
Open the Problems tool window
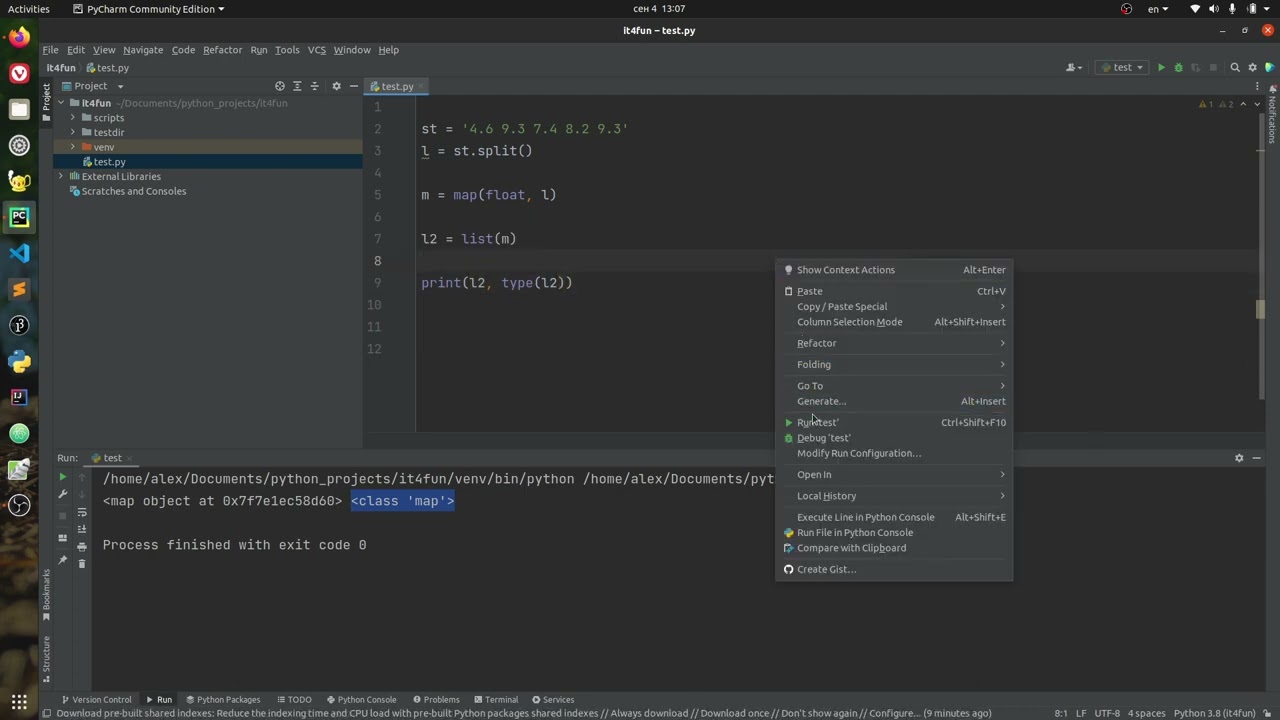tap(435, 700)
